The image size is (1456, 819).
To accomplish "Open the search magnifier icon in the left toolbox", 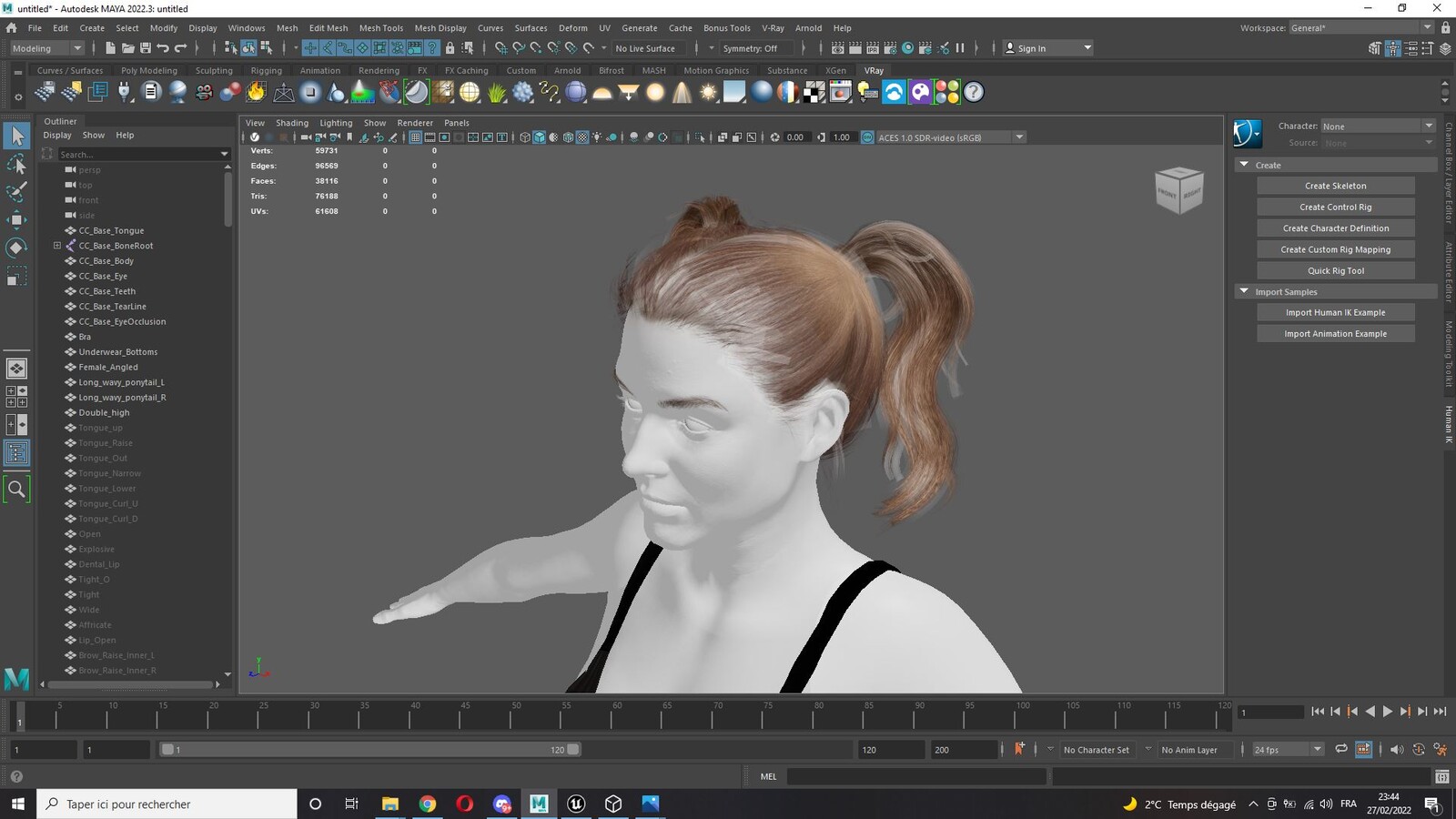I will pyautogui.click(x=16, y=490).
